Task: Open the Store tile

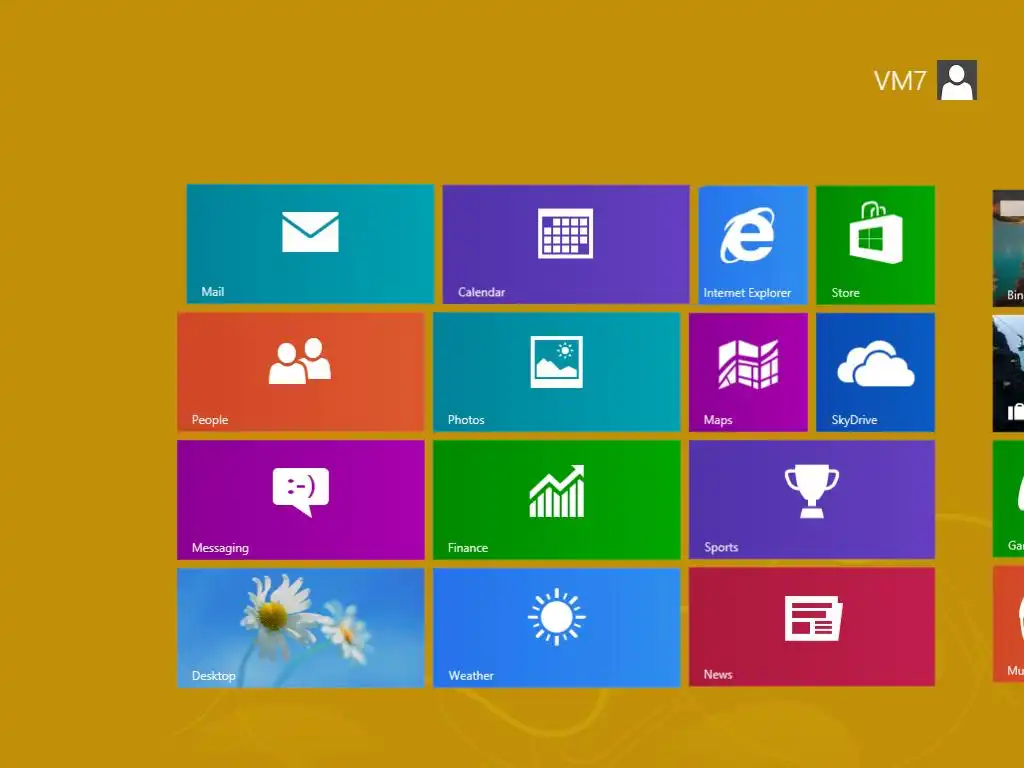Action: 875,245
